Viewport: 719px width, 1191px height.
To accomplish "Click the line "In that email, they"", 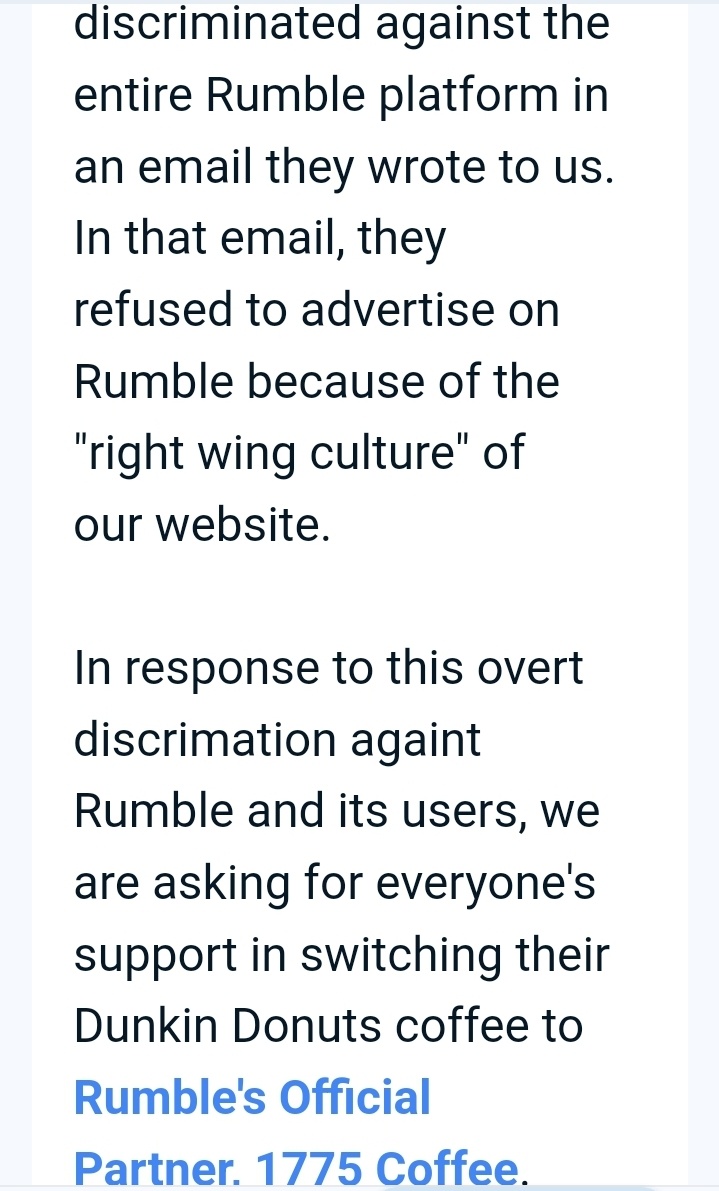I will tap(260, 240).
